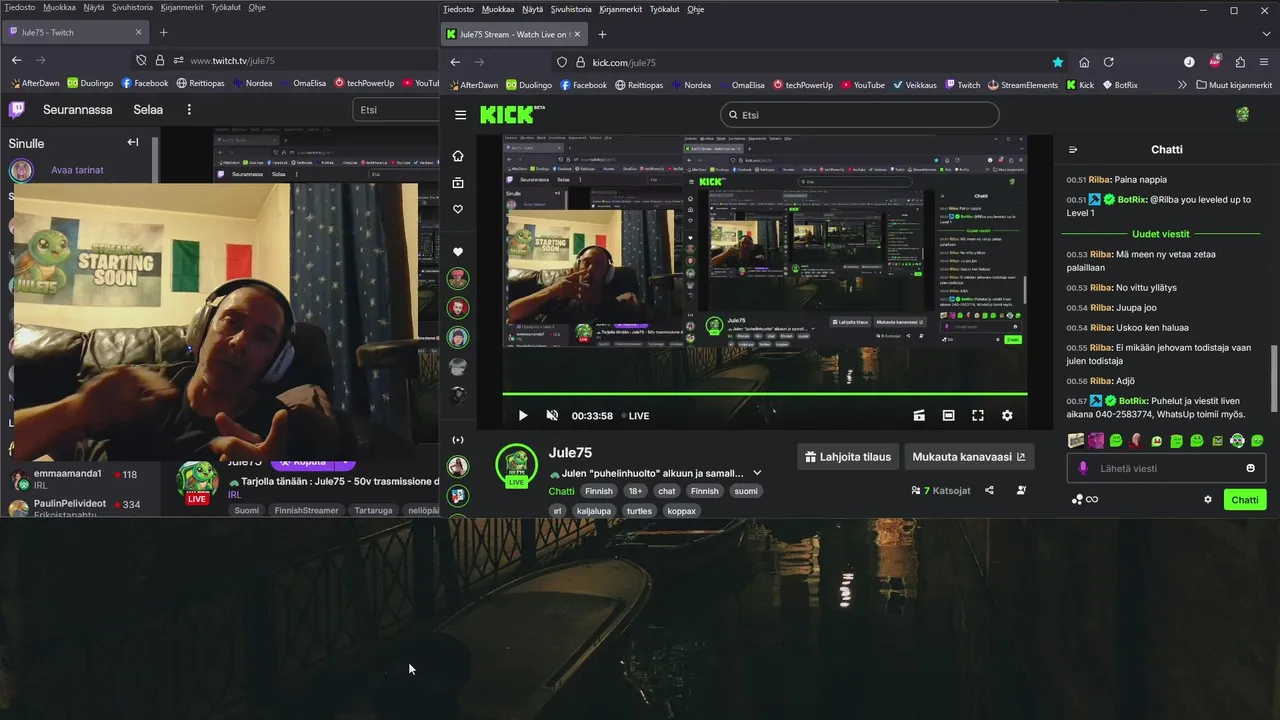Open the Kick hamburger menu
The width and height of the screenshot is (1280, 720).
coord(460,115)
